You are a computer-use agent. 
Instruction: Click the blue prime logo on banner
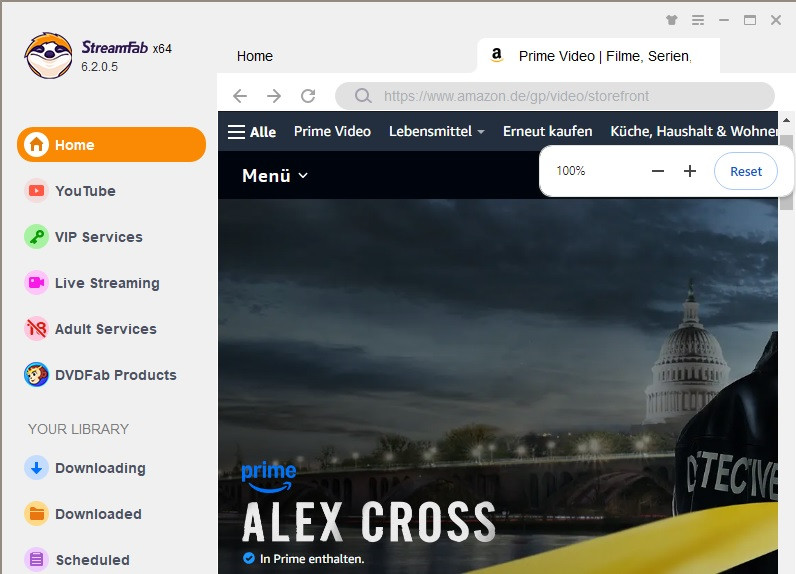[269, 477]
